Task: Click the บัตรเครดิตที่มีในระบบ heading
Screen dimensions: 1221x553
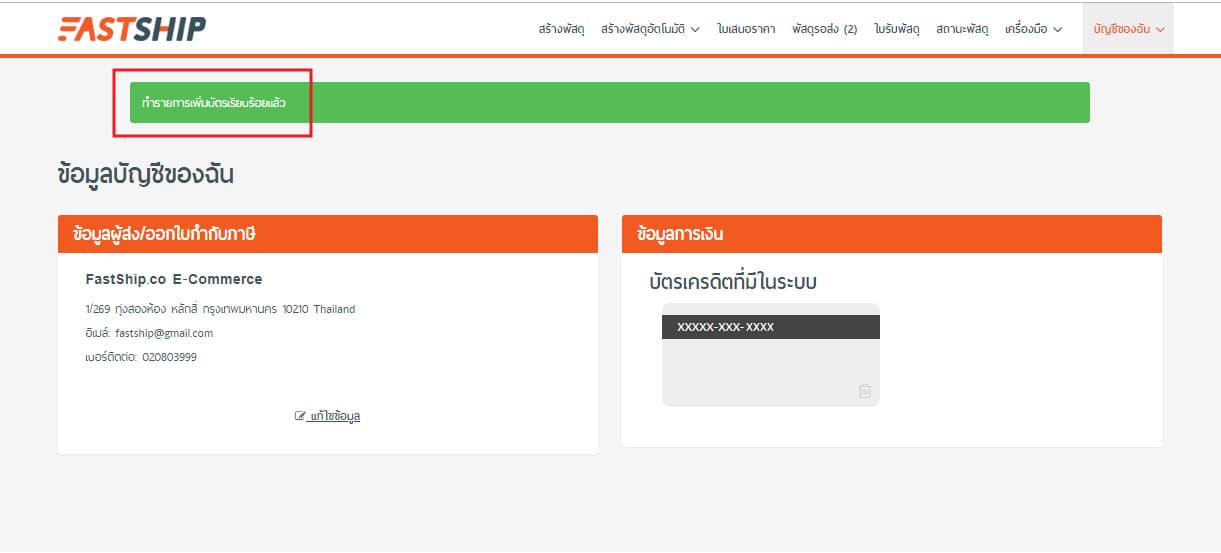Action: pos(733,282)
